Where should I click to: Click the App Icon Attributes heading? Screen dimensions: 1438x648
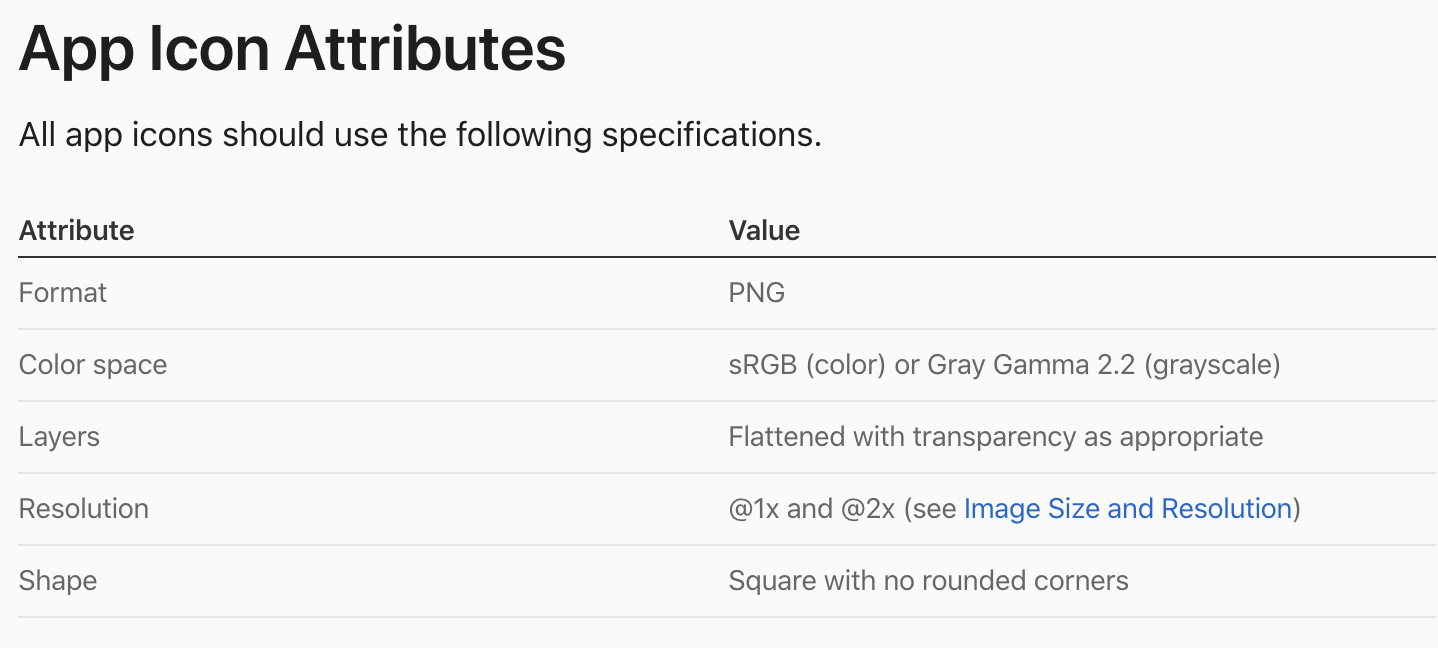(x=292, y=50)
